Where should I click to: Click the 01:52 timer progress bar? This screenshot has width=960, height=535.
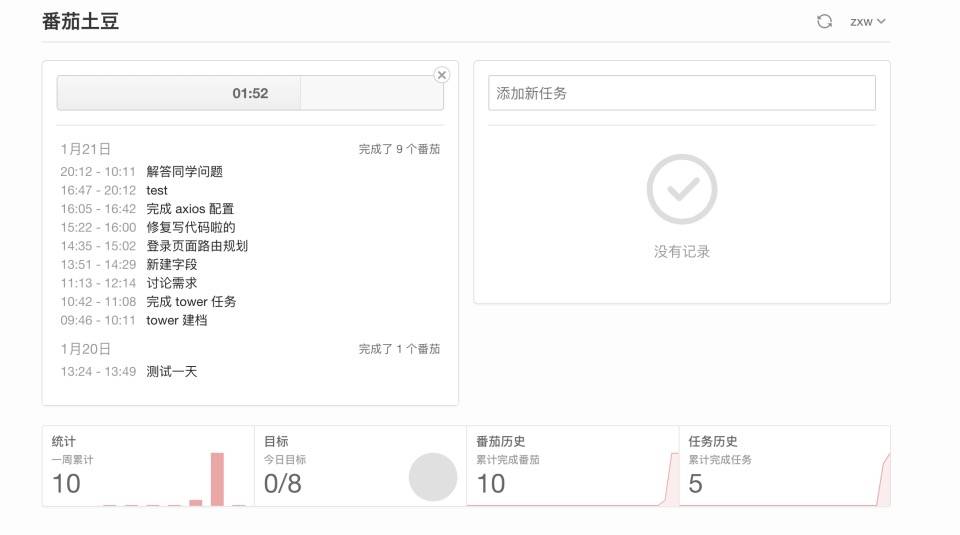250,93
